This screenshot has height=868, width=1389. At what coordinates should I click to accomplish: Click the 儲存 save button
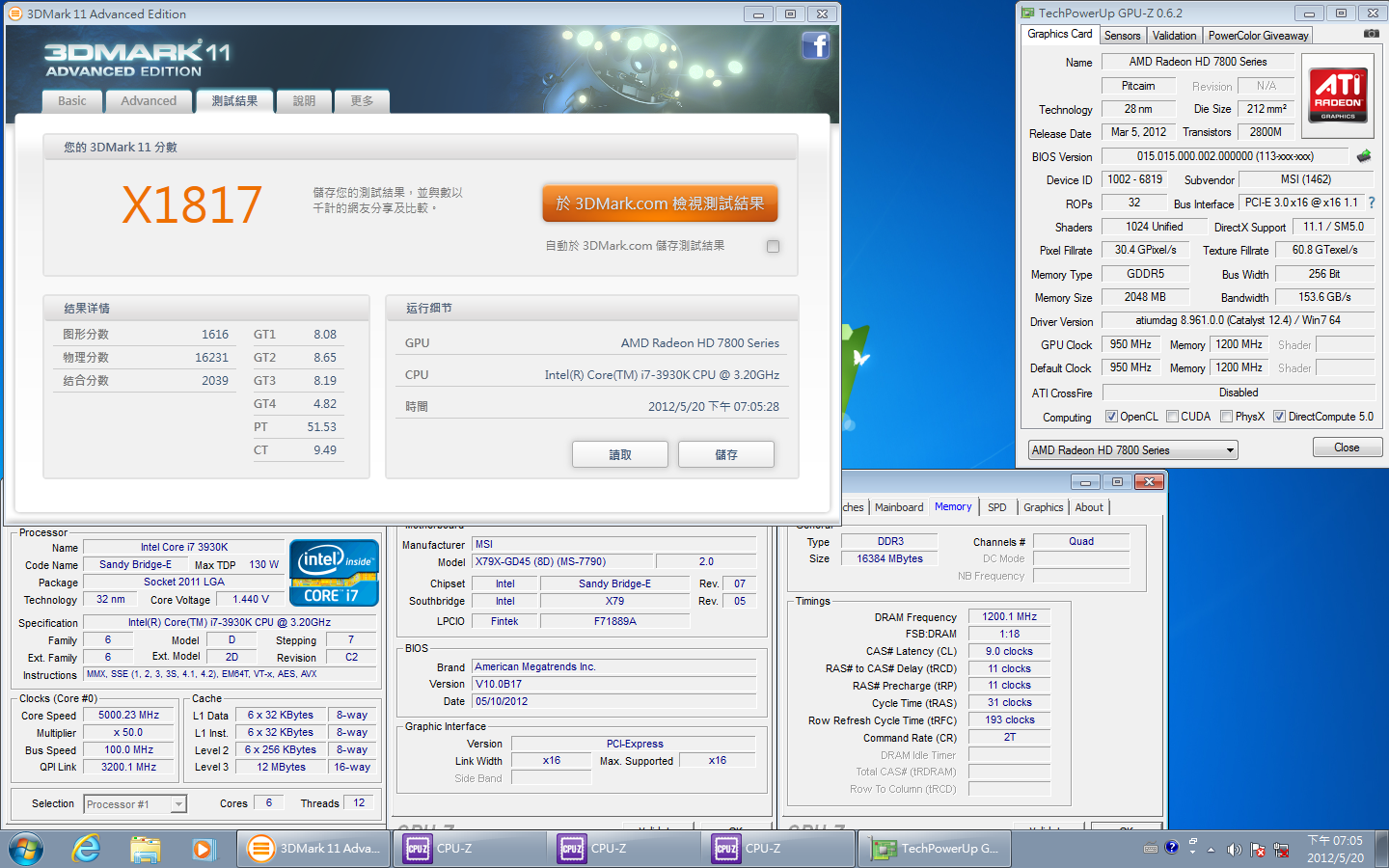[726, 454]
